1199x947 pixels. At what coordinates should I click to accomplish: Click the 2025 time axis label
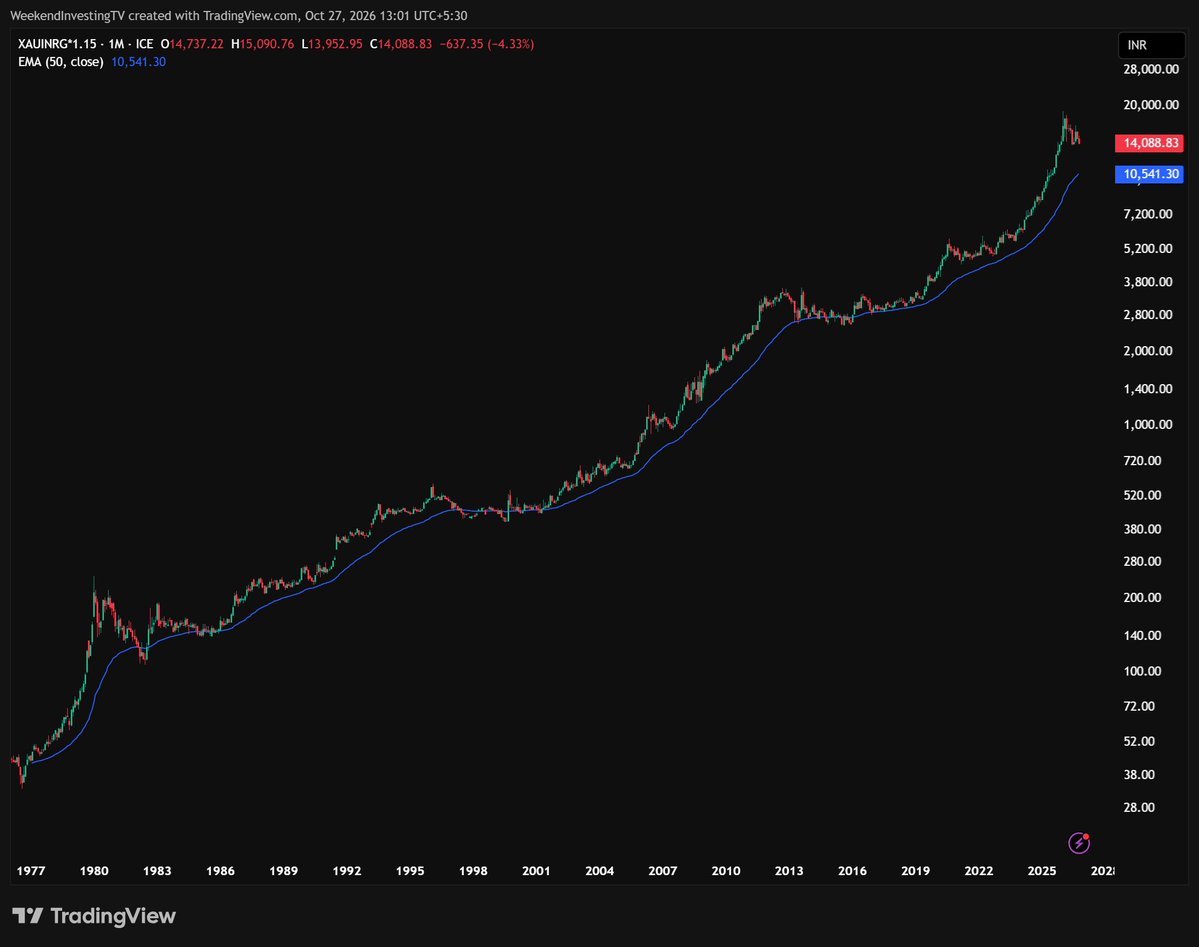[x=1042, y=871]
